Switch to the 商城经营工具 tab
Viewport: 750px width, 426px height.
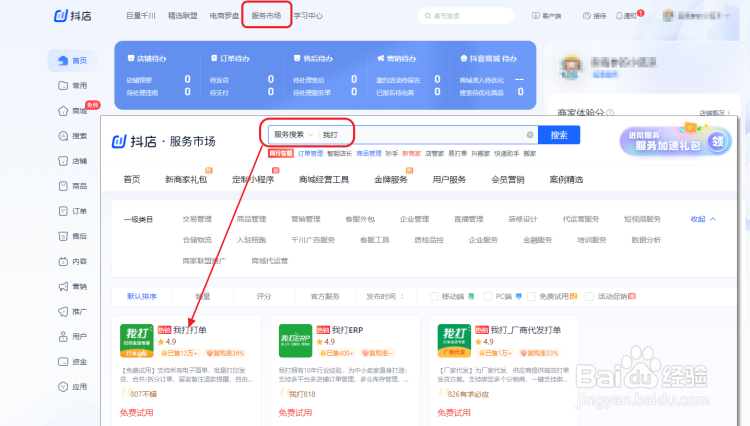[324, 180]
